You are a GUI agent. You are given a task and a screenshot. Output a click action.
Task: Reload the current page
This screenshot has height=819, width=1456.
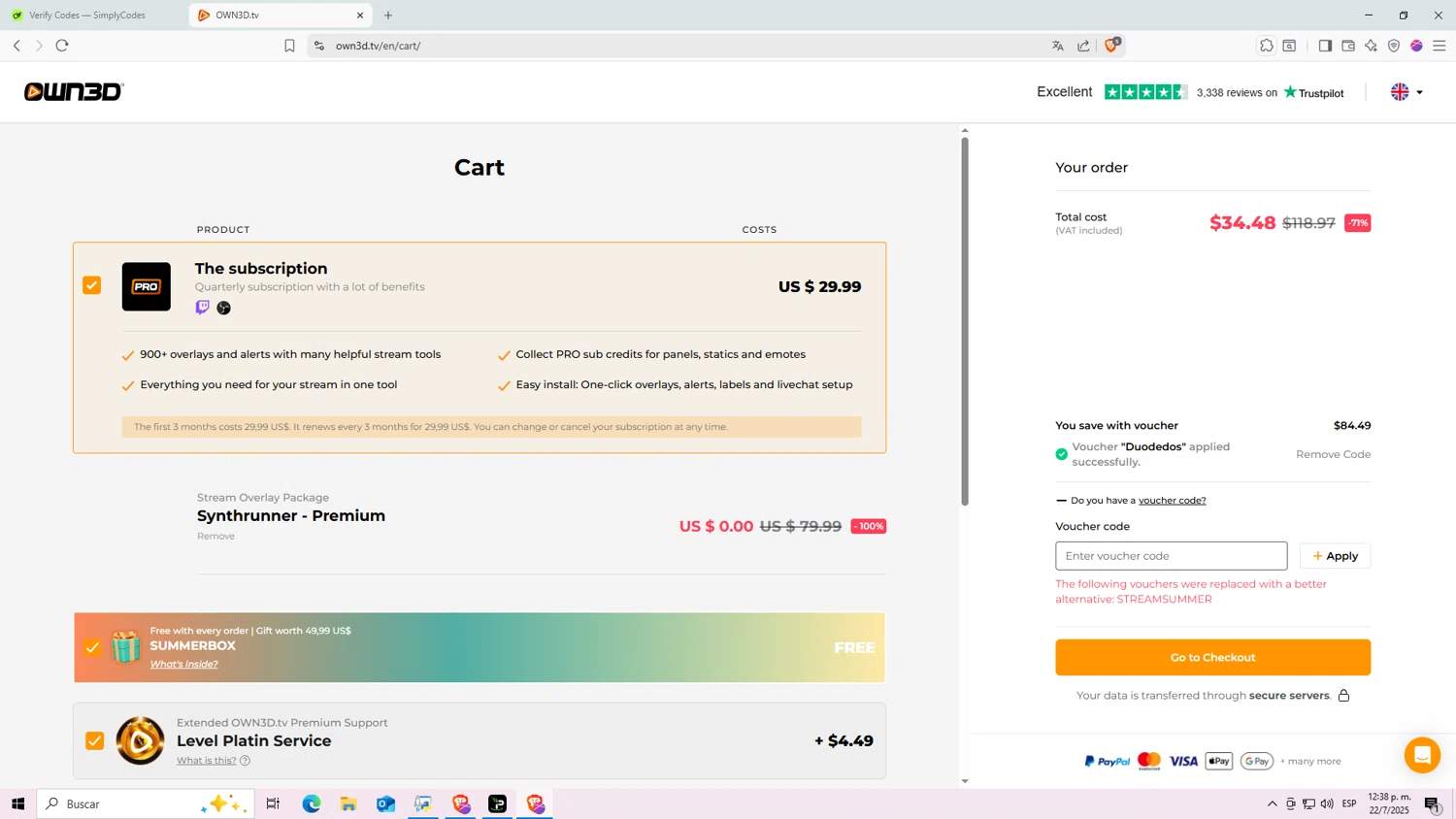(x=62, y=46)
